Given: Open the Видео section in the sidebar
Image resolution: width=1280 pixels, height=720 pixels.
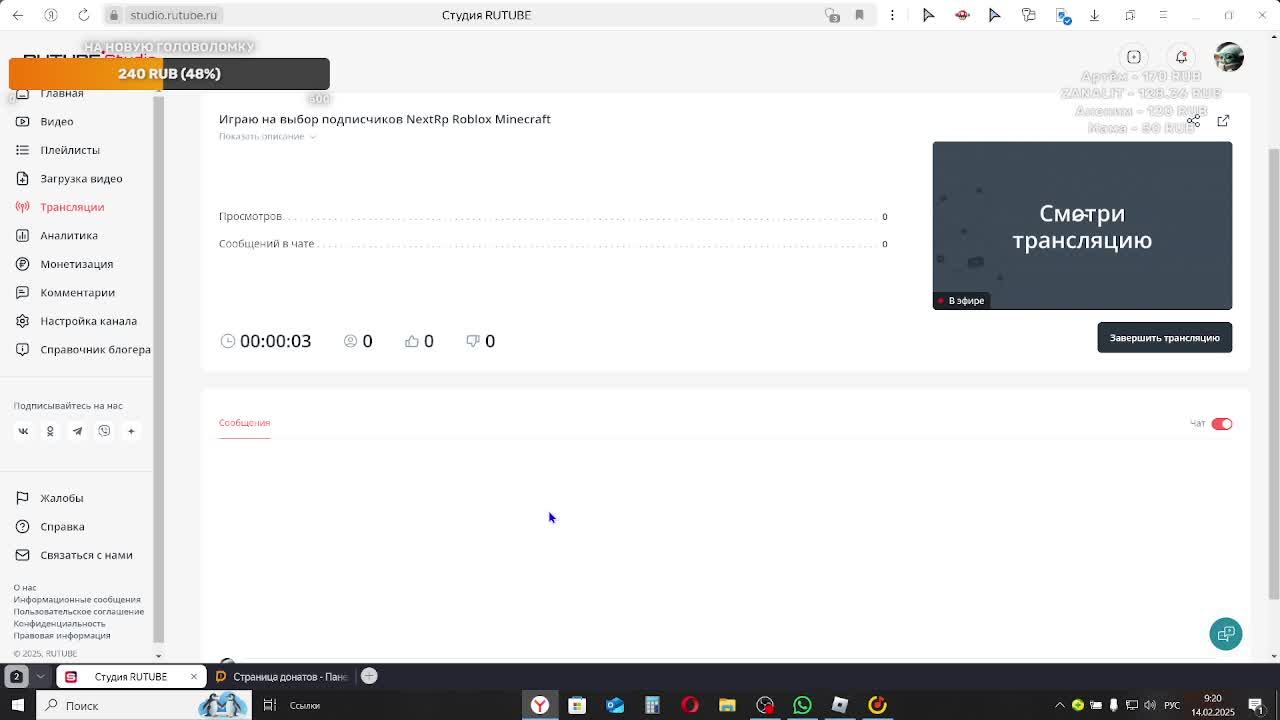Looking at the screenshot, I should pos(56,121).
